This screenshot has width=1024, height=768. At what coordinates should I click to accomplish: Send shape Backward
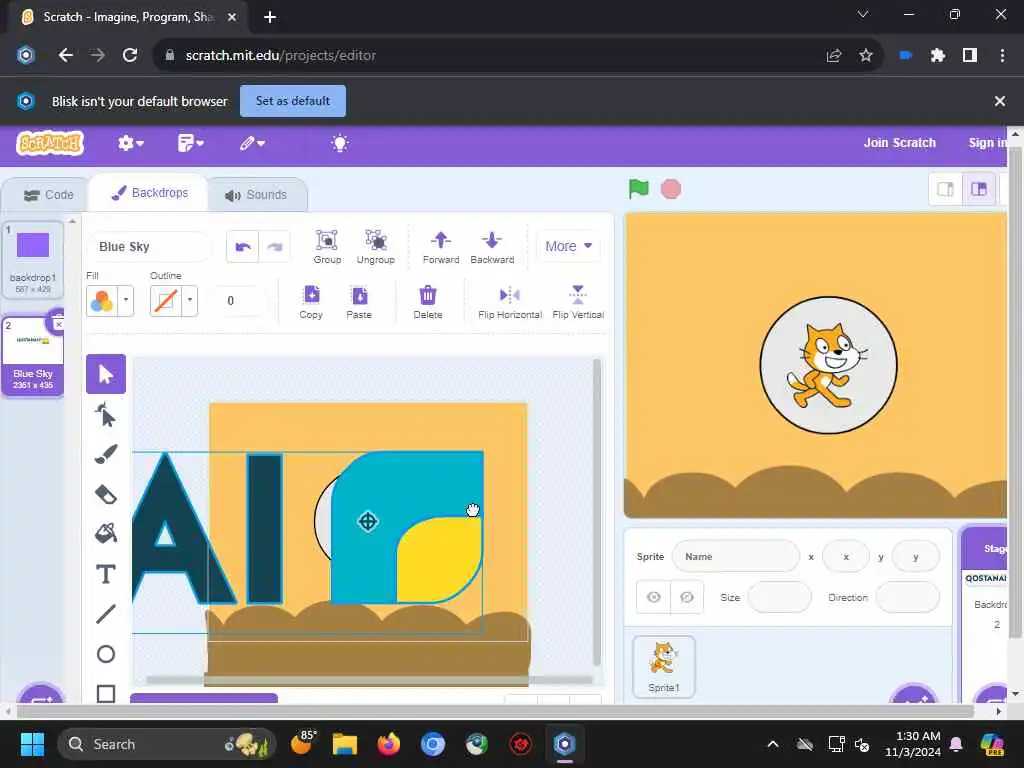click(492, 246)
